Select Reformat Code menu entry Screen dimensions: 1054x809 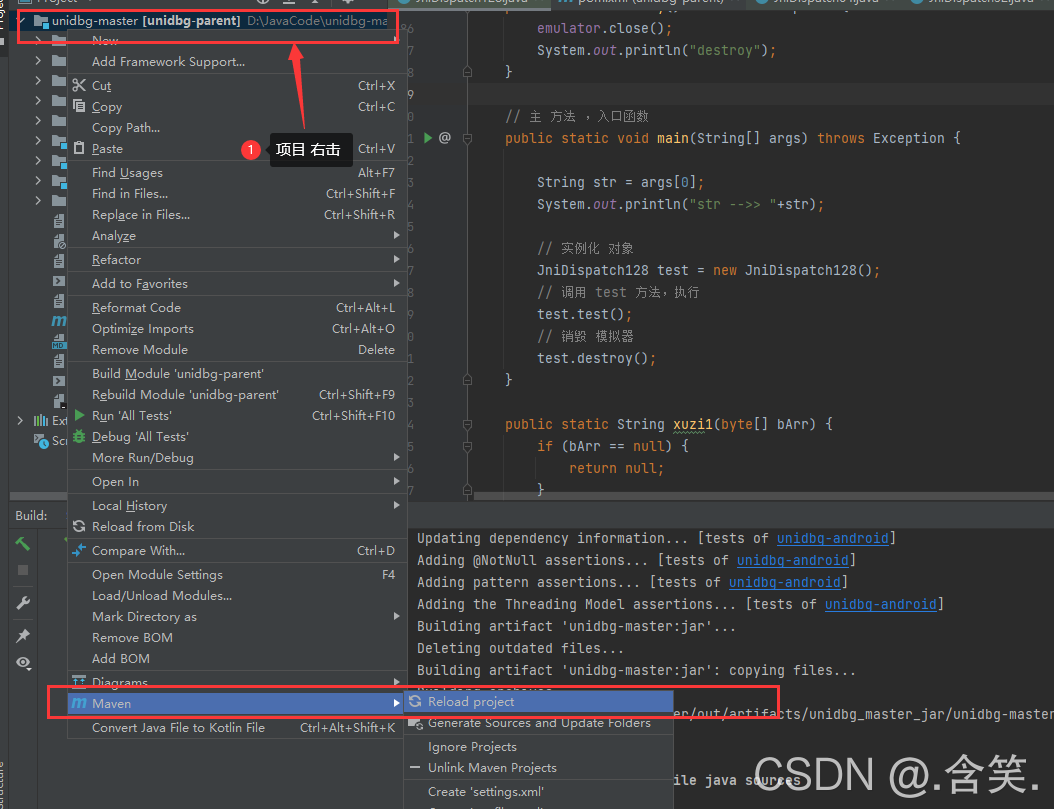(238, 307)
